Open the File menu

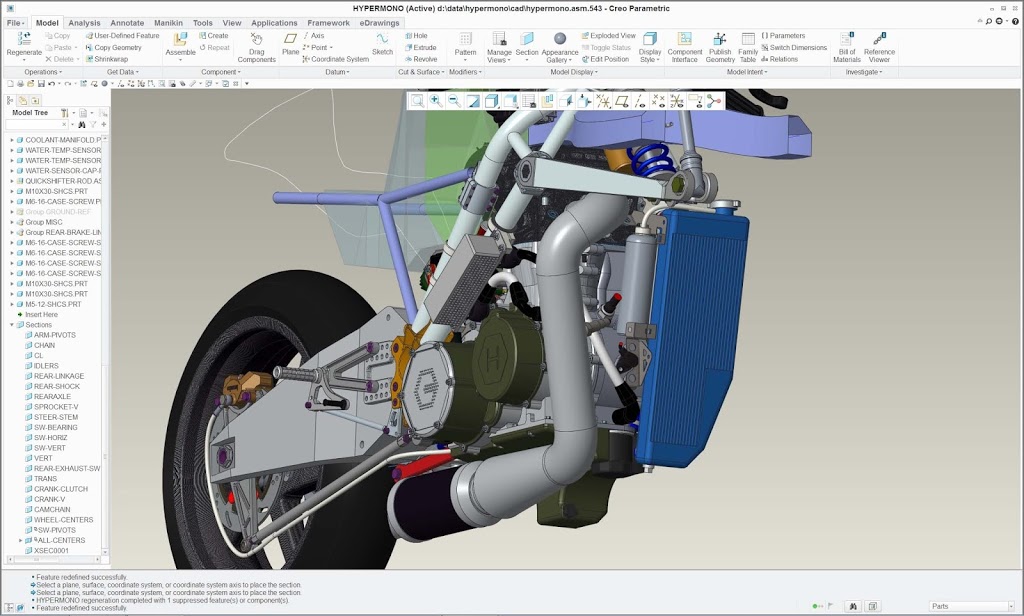click(15, 22)
